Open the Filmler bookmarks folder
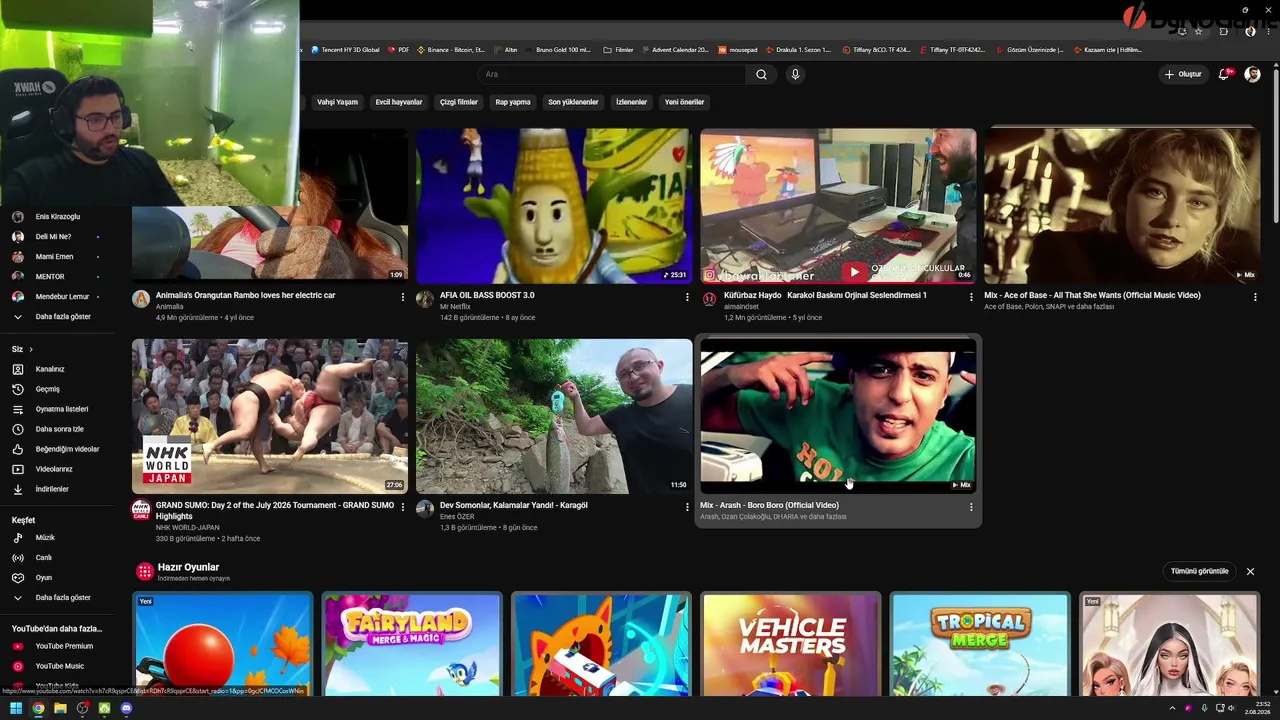 coord(619,49)
